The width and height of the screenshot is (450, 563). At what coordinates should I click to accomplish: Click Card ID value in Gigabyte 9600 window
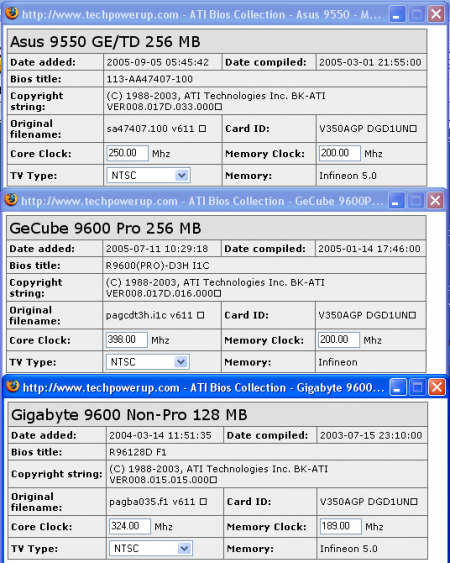coord(368,502)
